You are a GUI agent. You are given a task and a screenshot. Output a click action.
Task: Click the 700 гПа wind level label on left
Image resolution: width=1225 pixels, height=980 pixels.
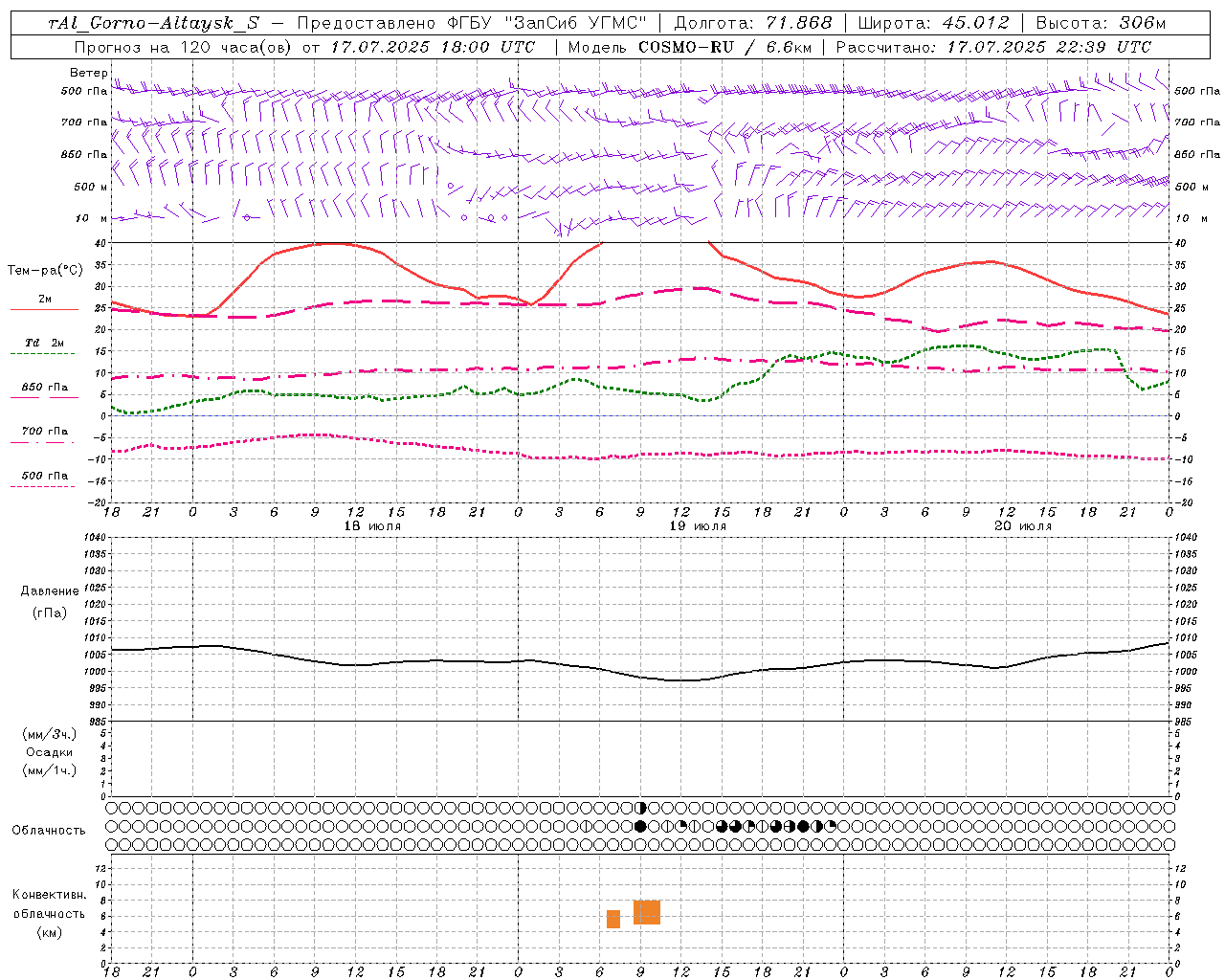click(84, 122)
